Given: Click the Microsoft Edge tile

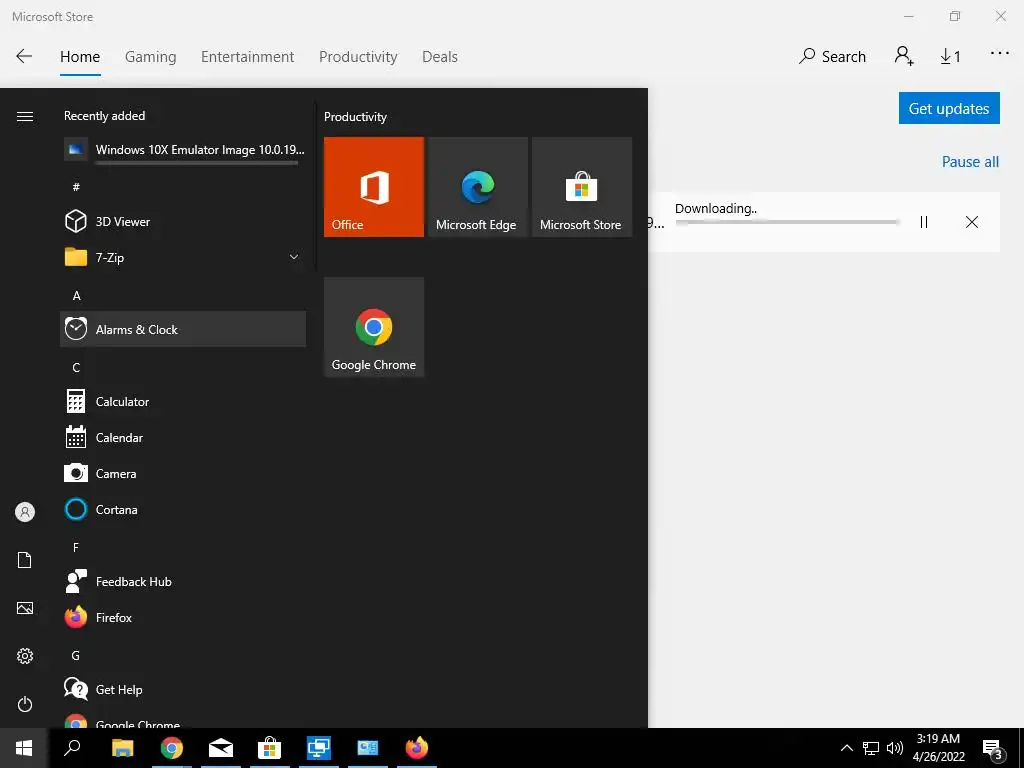Looking at the screenshot, I should (x=477, y=187).
